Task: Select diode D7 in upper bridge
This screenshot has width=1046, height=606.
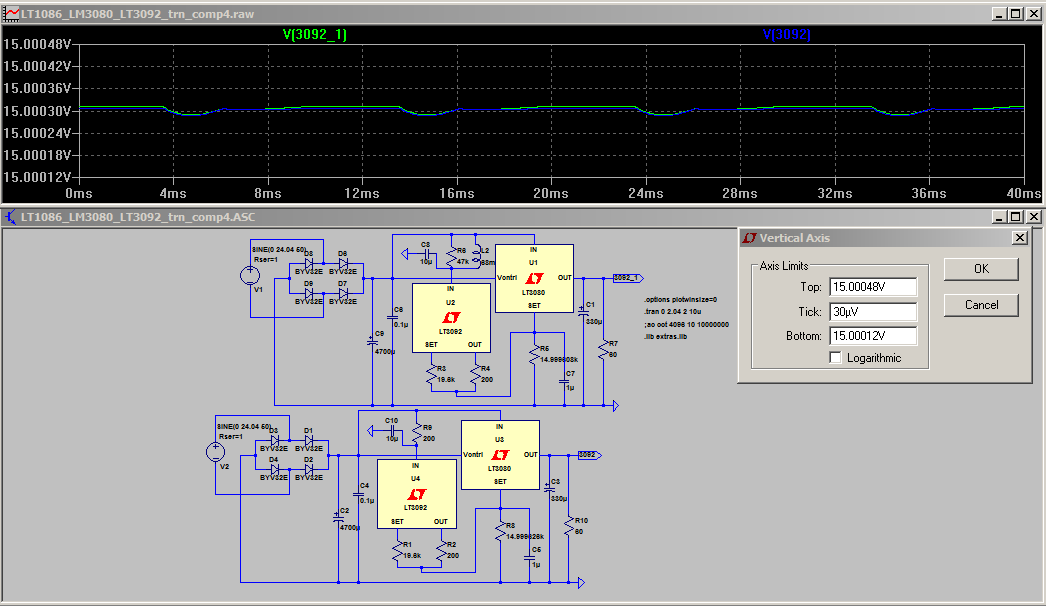Action: [343, 293]
